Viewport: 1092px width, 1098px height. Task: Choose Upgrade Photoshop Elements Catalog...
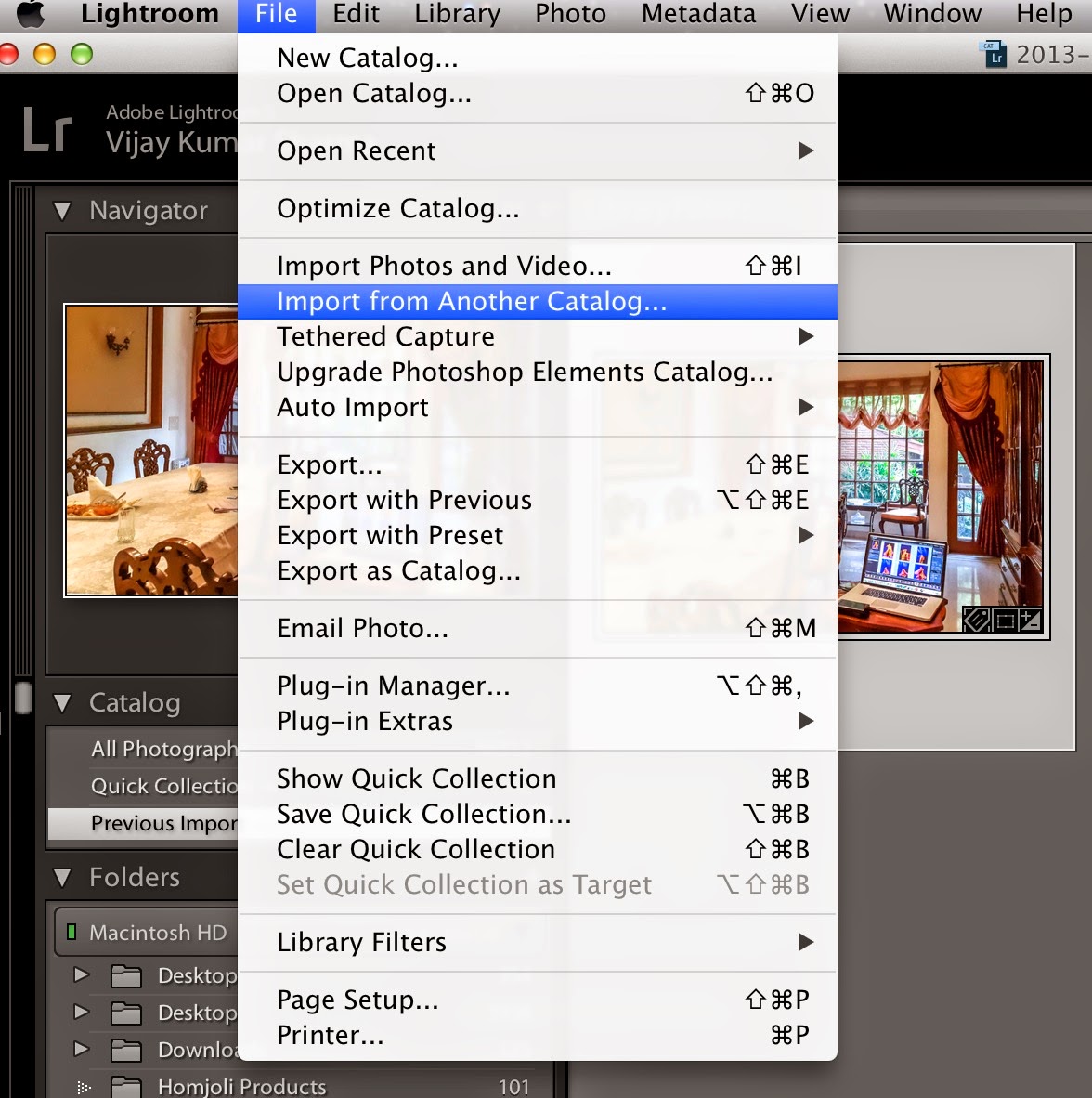(538, 372)
